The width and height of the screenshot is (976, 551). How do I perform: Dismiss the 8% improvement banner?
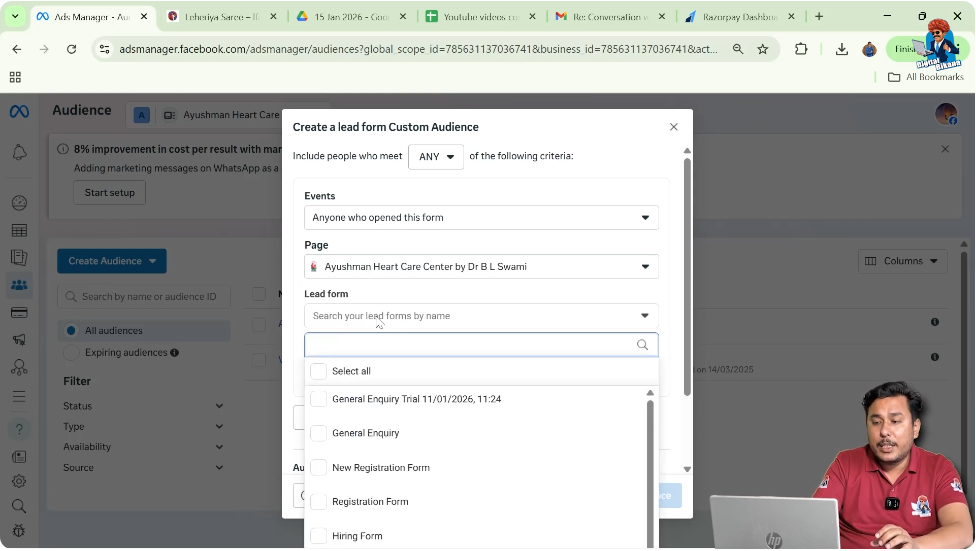click(x=945, y=149)
